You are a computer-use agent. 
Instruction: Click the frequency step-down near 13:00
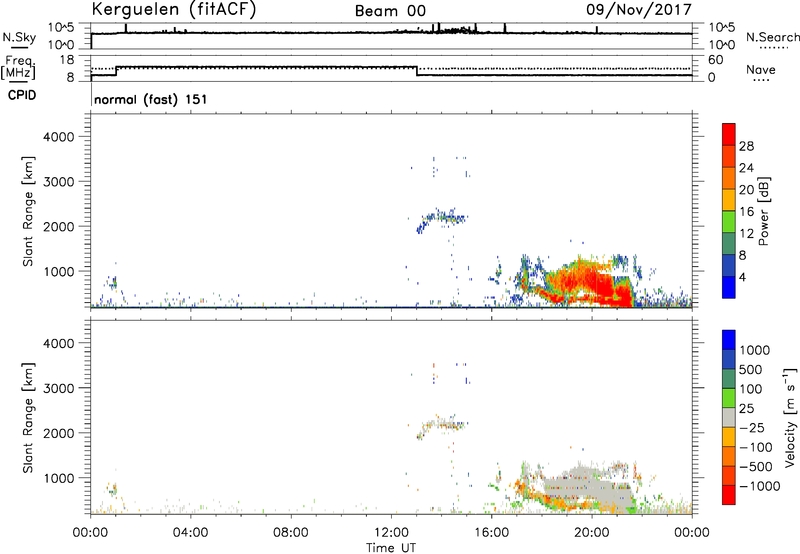click(x=417, y=71)
